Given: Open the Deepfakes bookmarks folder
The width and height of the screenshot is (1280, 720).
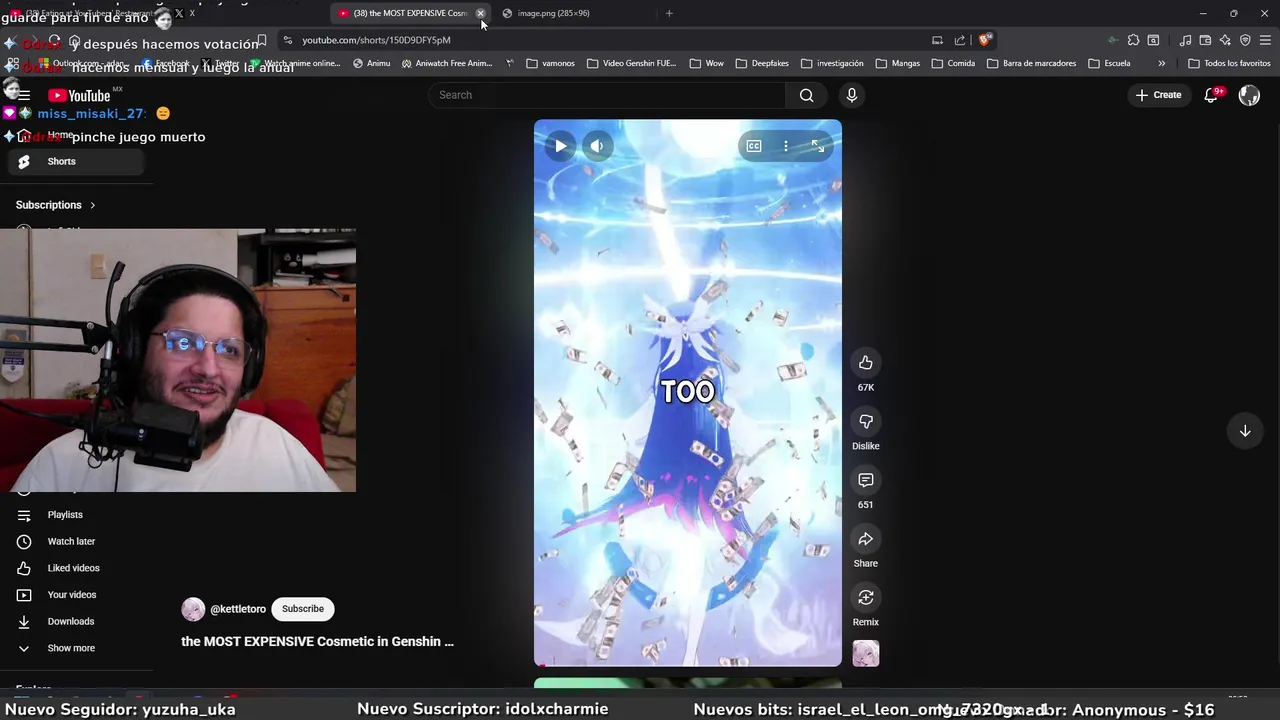Looking at the screenshot, I should [762, 63].
